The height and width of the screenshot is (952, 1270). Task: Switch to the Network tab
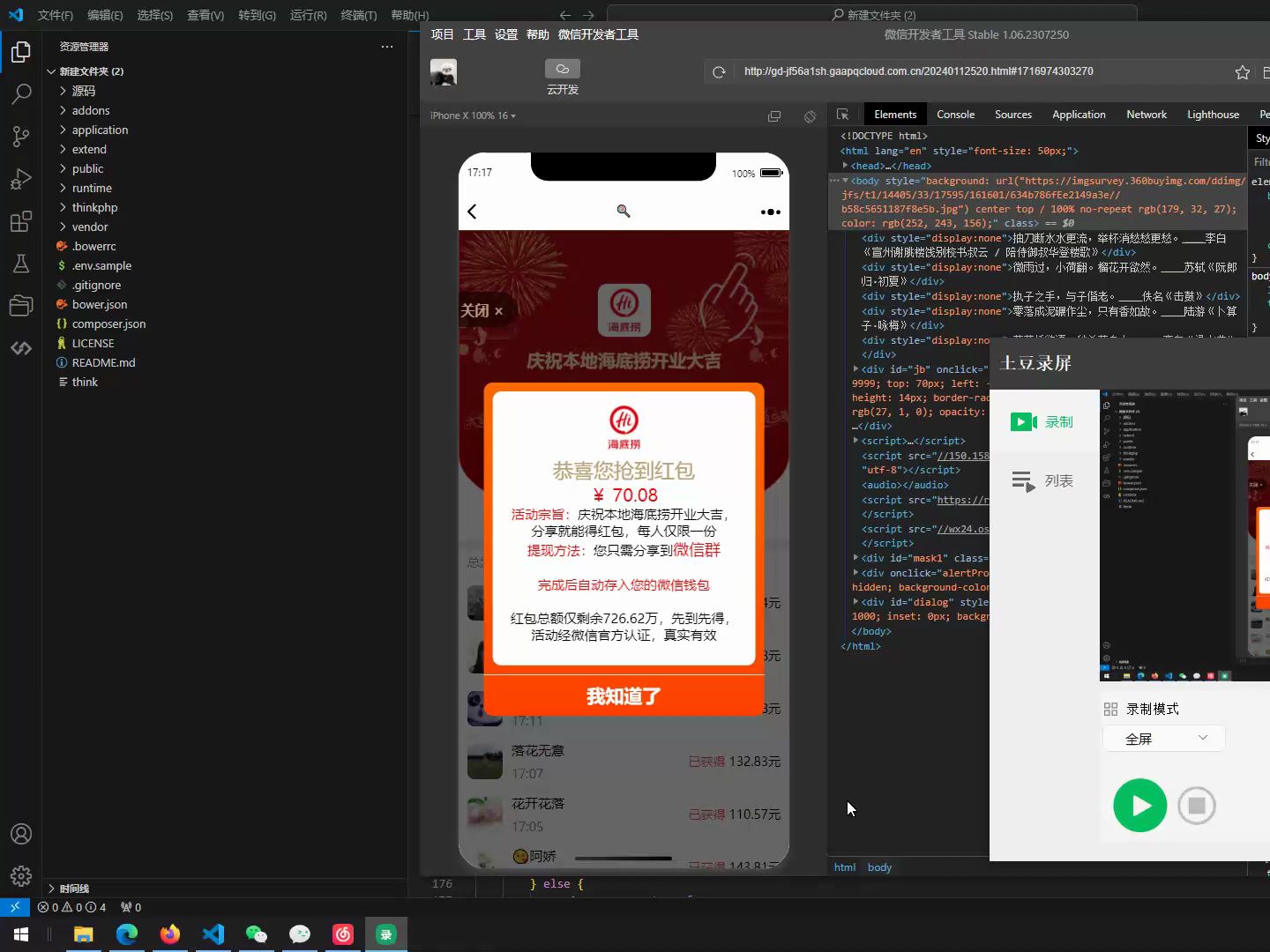click(1146, 115)
